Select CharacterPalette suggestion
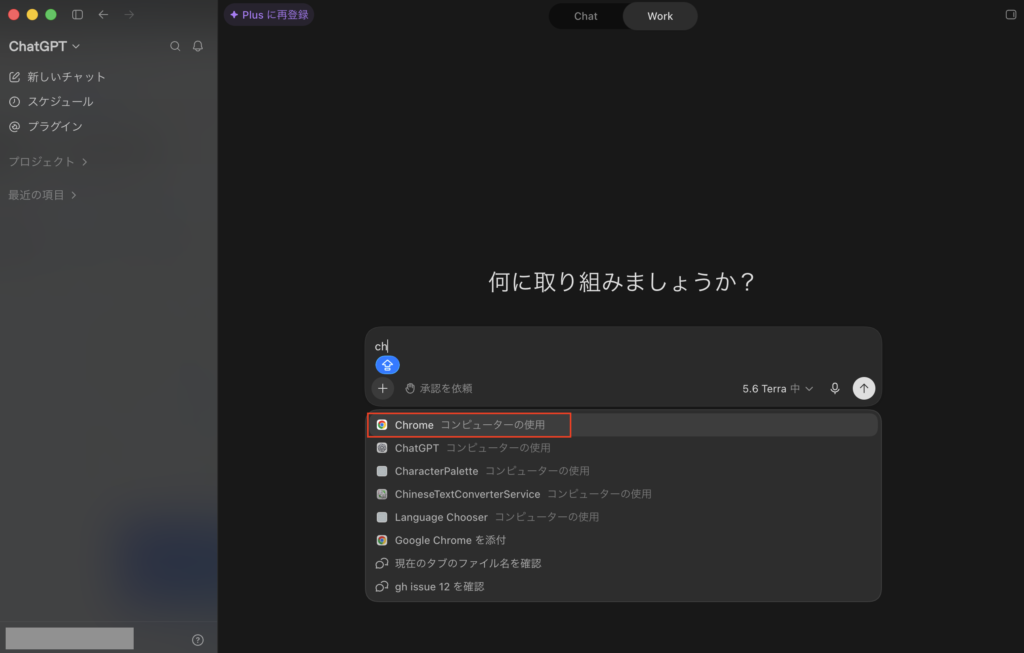 pyautogui.click(x=623, y=471)
